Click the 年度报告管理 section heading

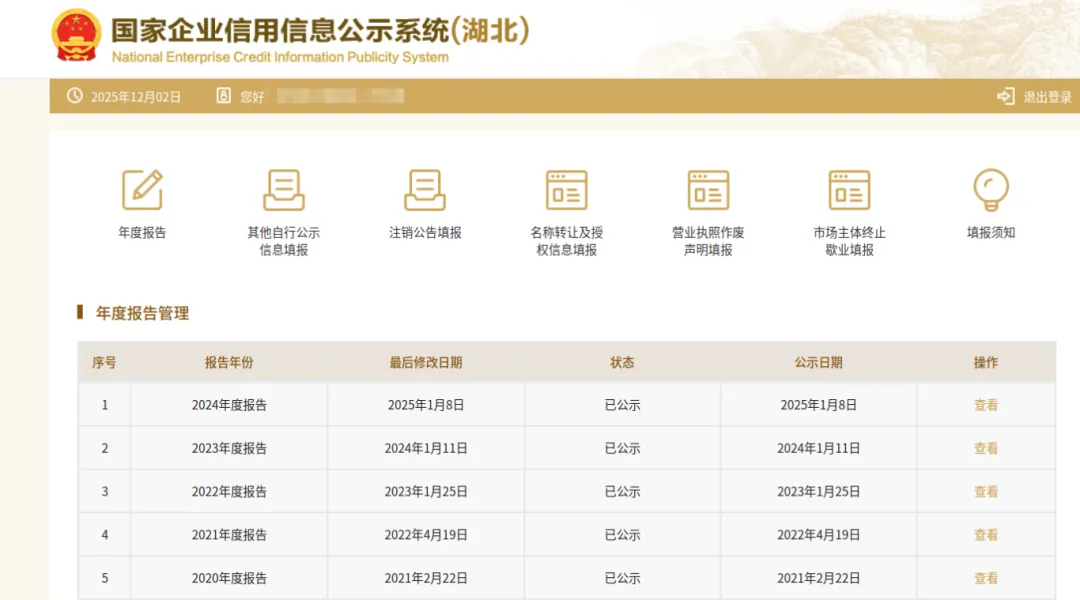click(x=142, y=313)
